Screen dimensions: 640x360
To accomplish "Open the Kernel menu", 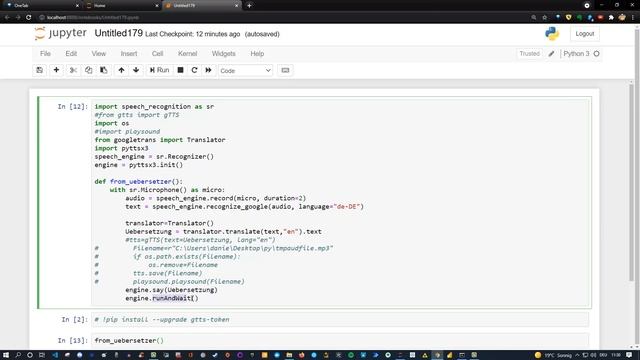I will 187,53.
